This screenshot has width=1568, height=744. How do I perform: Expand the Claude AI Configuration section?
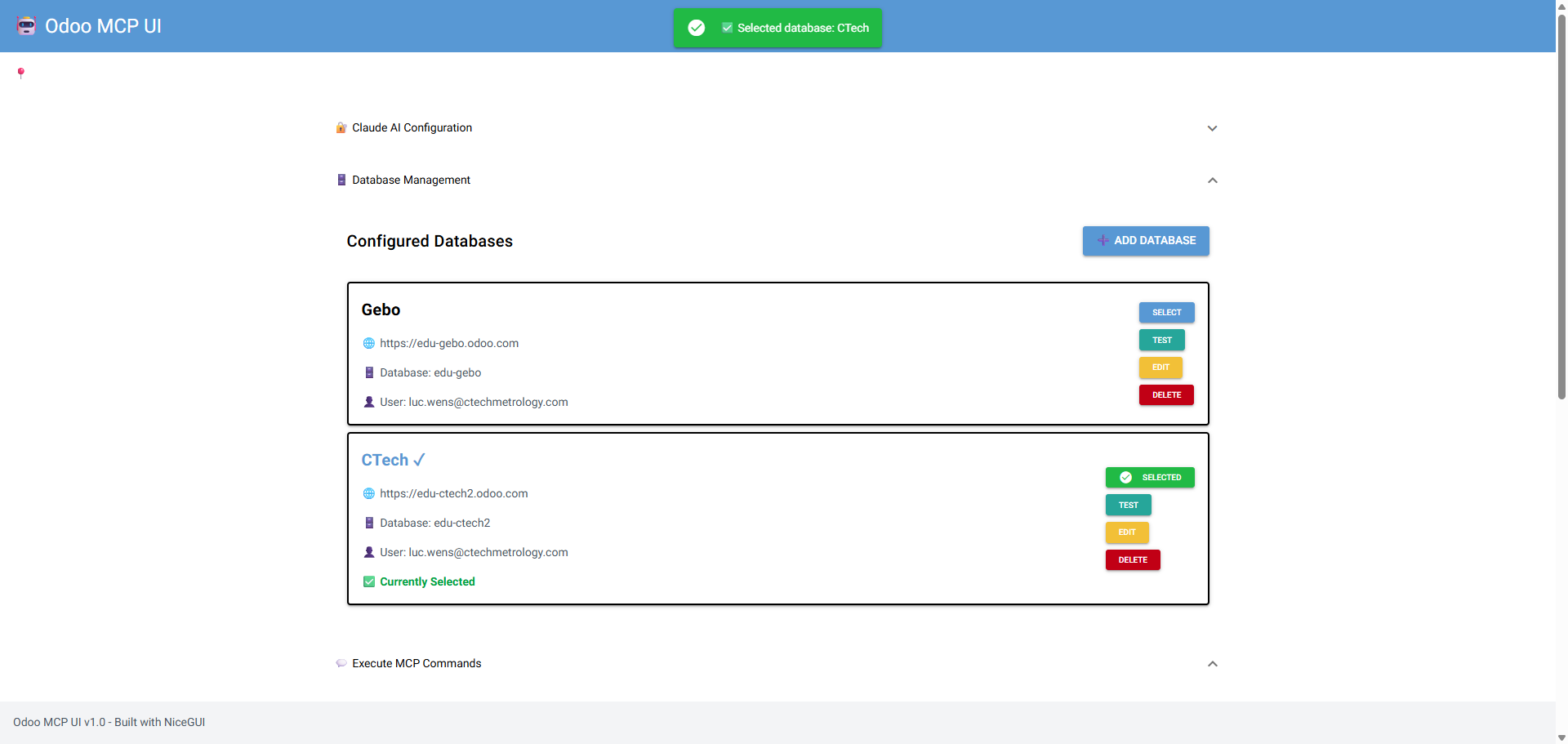[1212, 128]
